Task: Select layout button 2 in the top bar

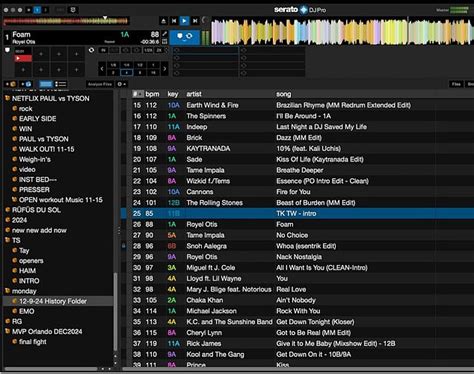Action: [46, 10]
